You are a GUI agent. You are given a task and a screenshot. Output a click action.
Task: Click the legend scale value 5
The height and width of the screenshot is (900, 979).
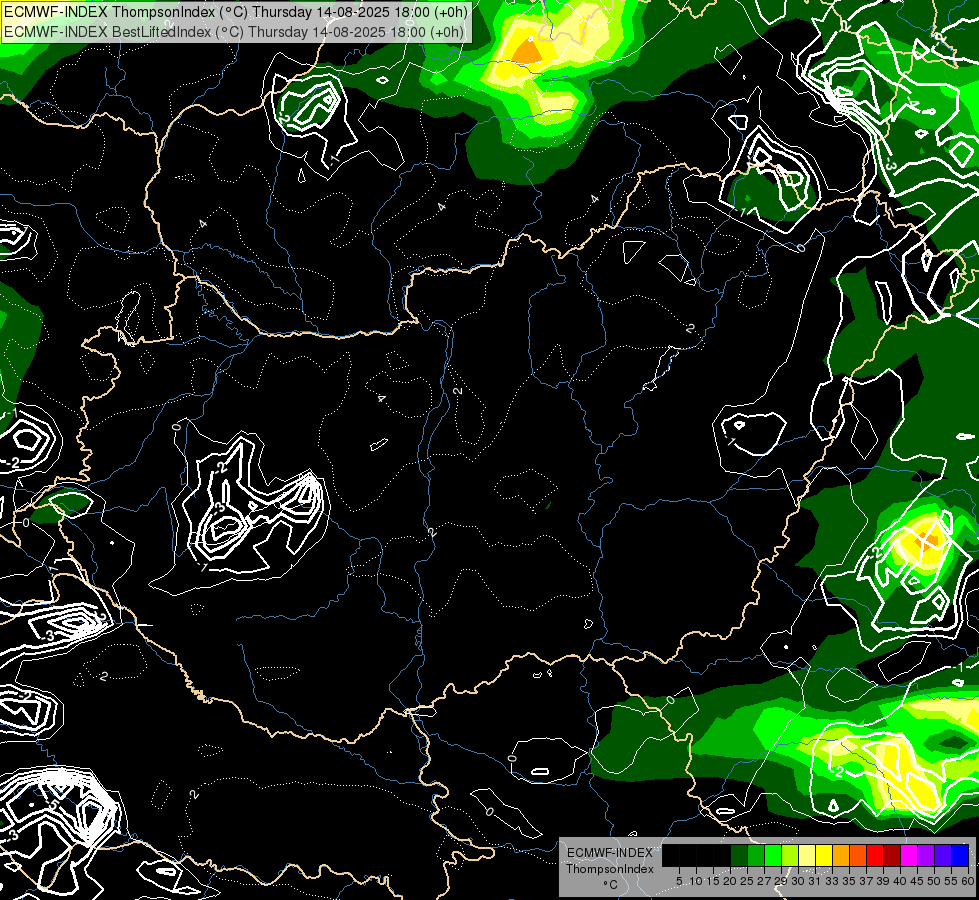click(x=679, y=881)
